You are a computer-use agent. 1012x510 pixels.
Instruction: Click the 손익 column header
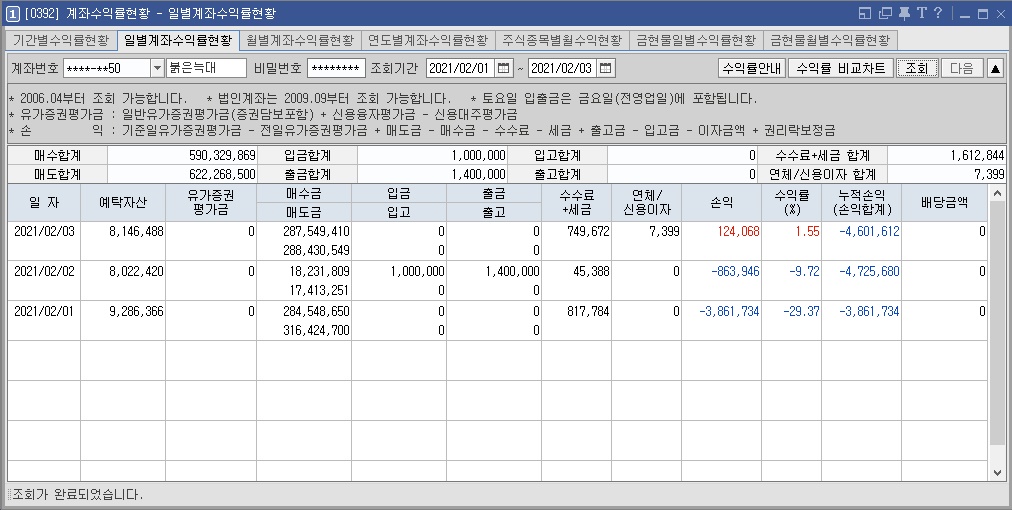click(721, 202)
